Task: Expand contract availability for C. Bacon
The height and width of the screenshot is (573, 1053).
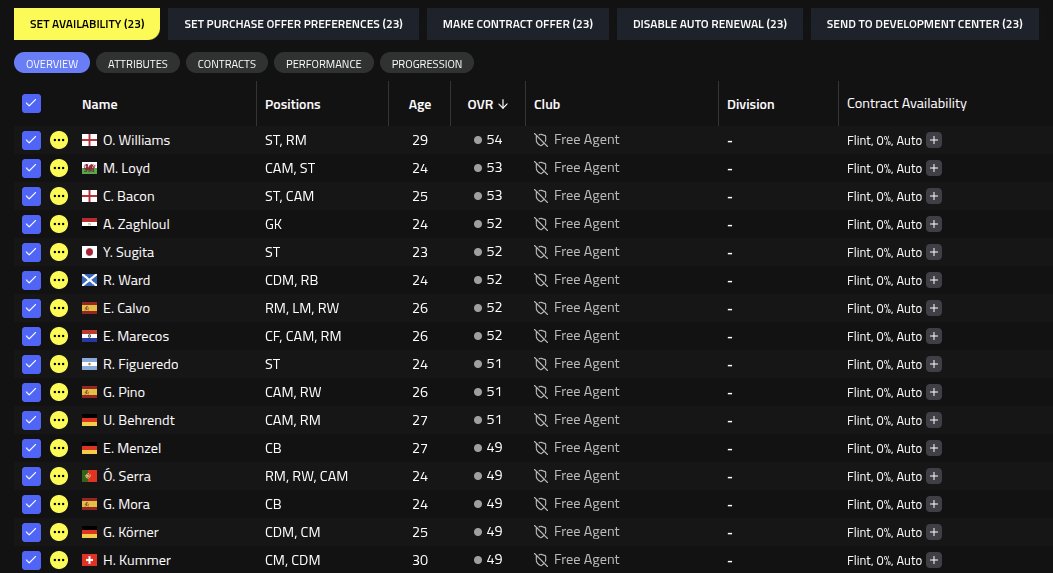Action: pos(933,196)
